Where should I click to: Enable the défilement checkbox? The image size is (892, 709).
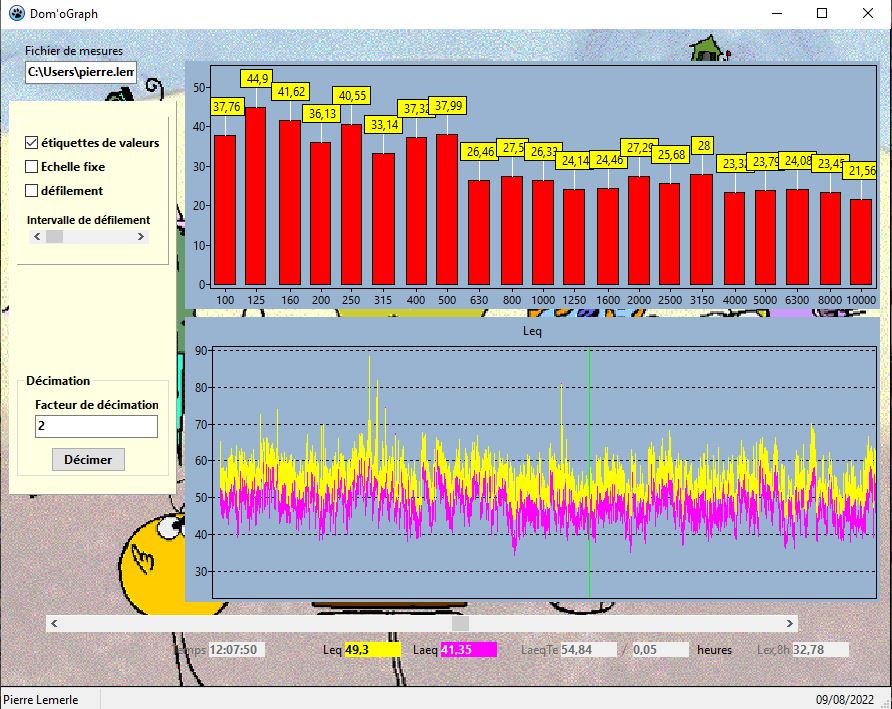click(31, 189)
